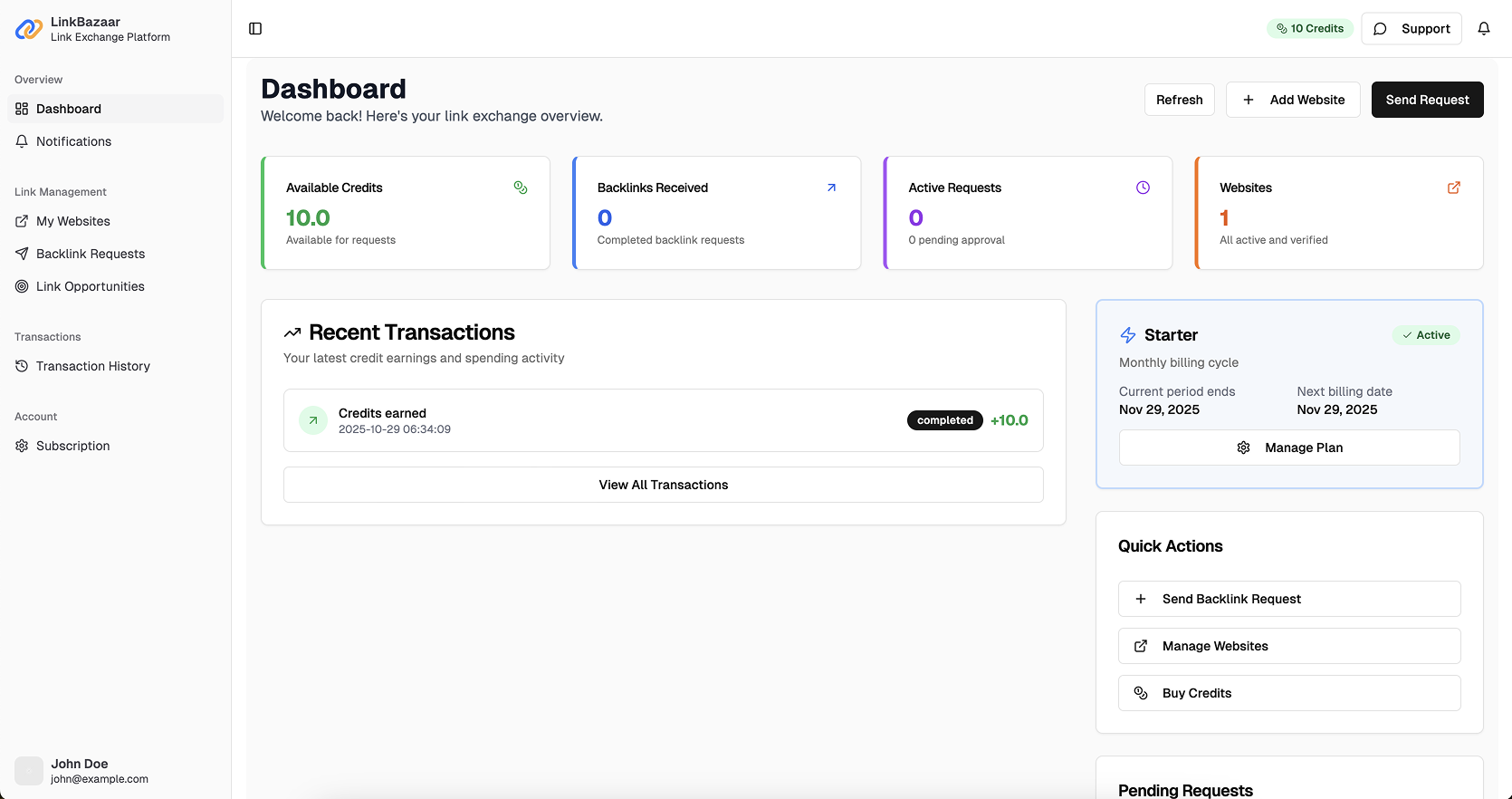View All Transactions

click(x=664, y=485)
